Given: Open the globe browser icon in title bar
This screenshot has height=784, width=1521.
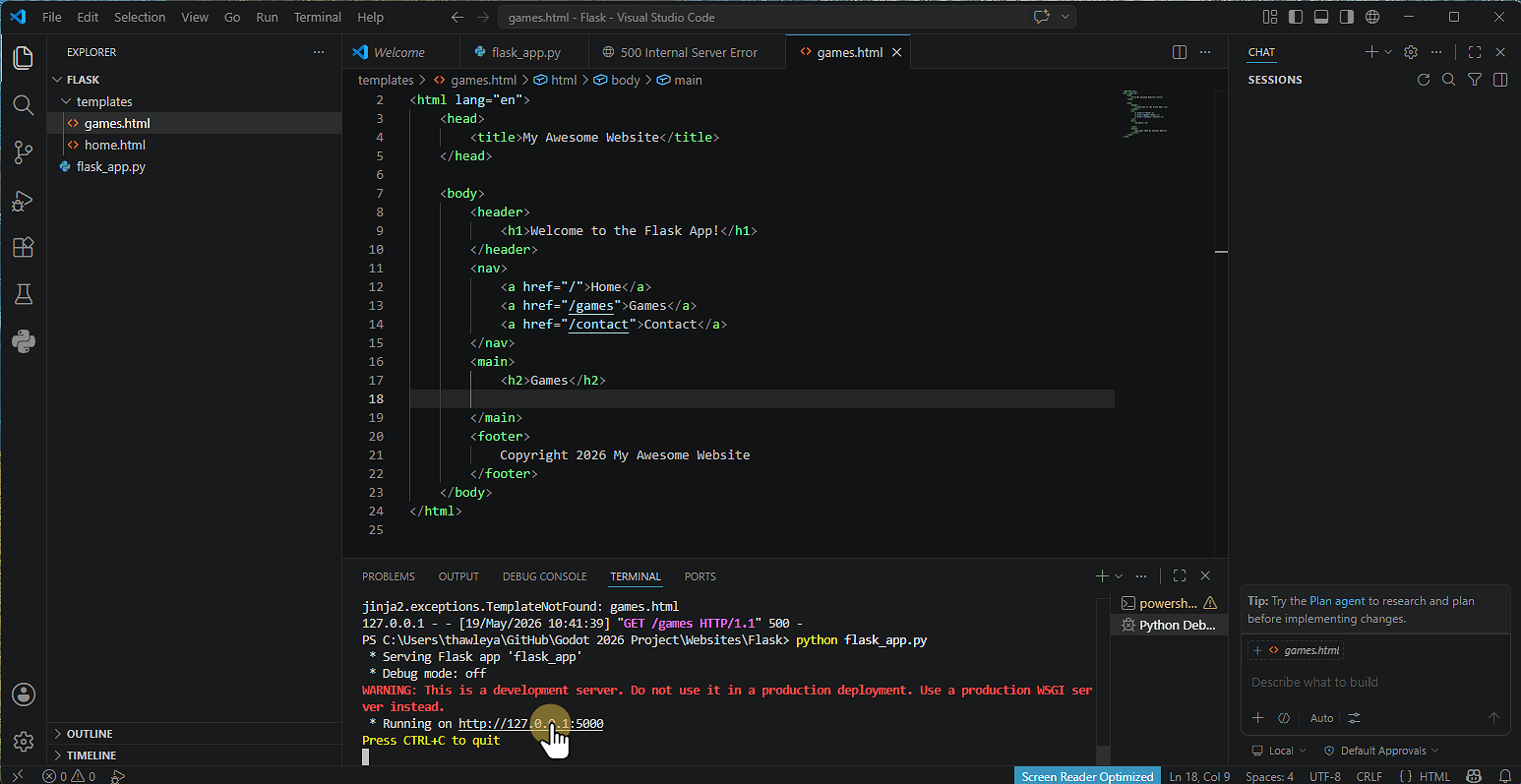Looking at the screenshot, I should click(x=1372, y=18).
